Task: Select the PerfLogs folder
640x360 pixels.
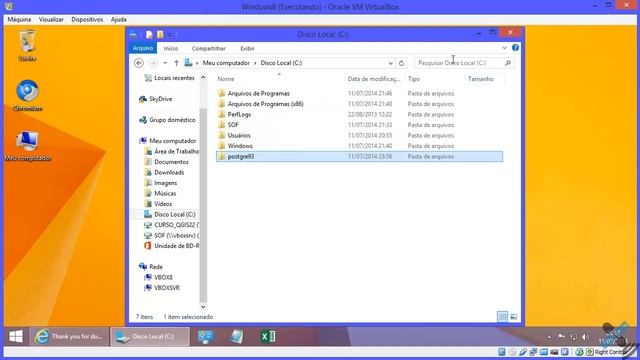Action: (x=239, y=114)
